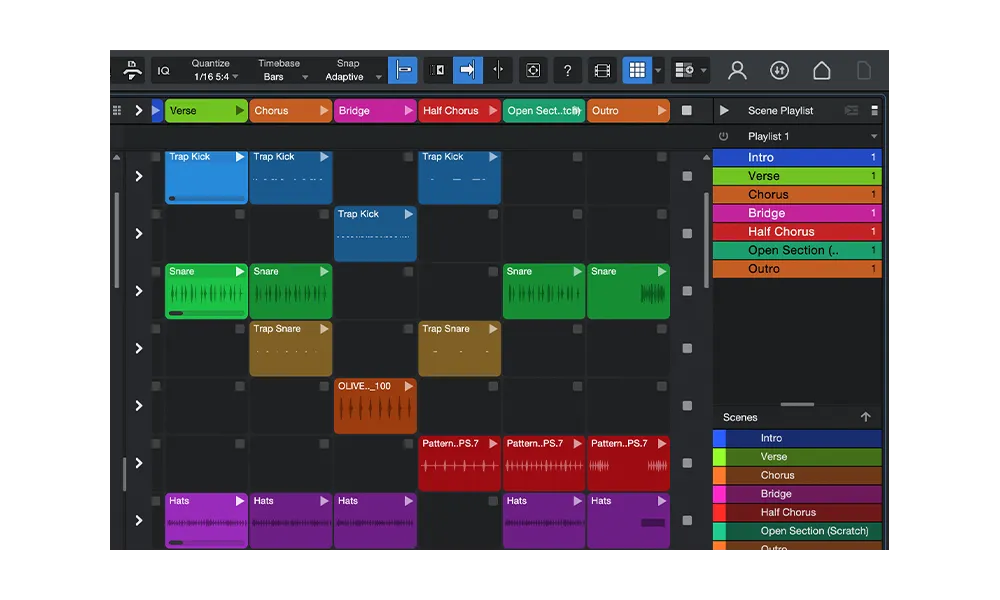Toggle the autoscroll right-arrow icon

point(467,70)
